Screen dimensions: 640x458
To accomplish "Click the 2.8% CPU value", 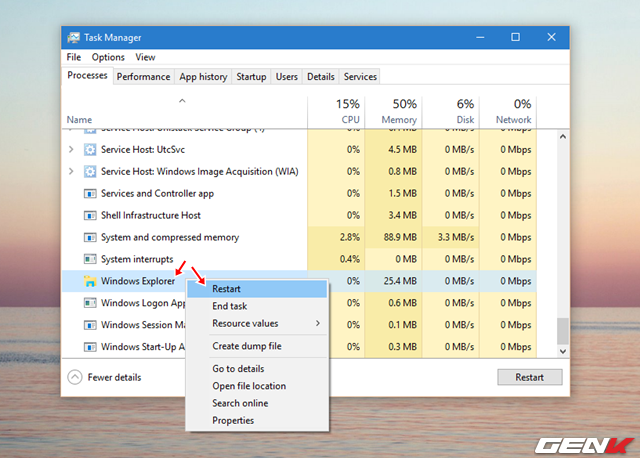I will click(350, 237).
